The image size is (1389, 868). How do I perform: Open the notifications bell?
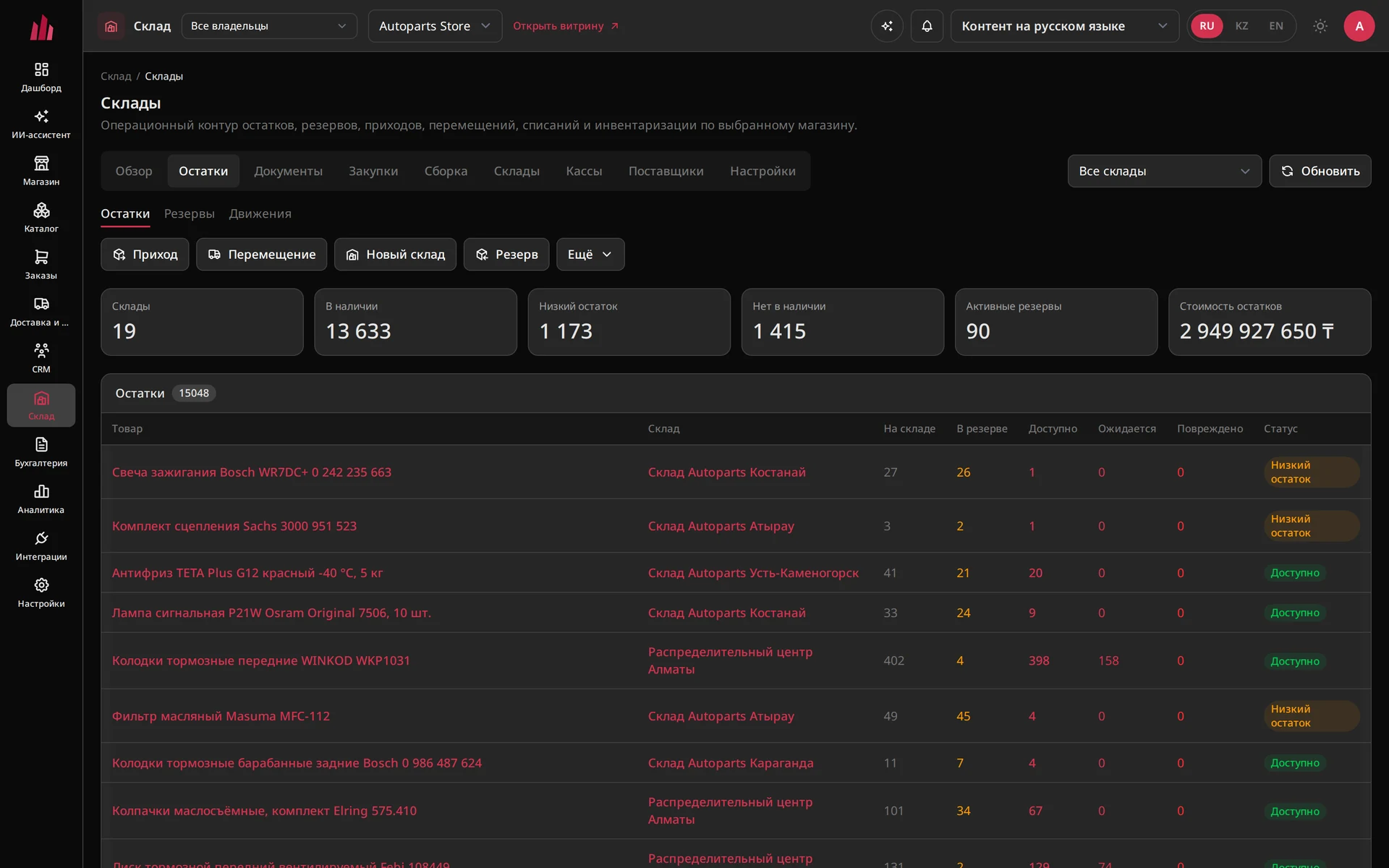pyautogui.click(x=927, y=26)
